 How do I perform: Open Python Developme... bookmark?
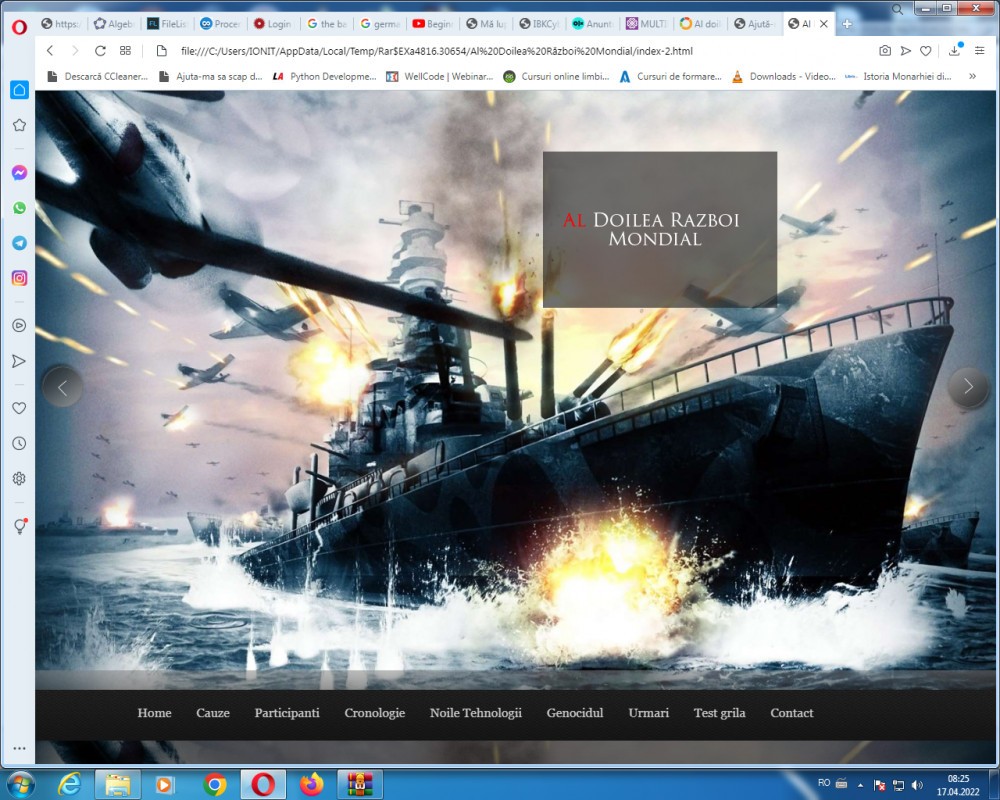coord(325,77)
